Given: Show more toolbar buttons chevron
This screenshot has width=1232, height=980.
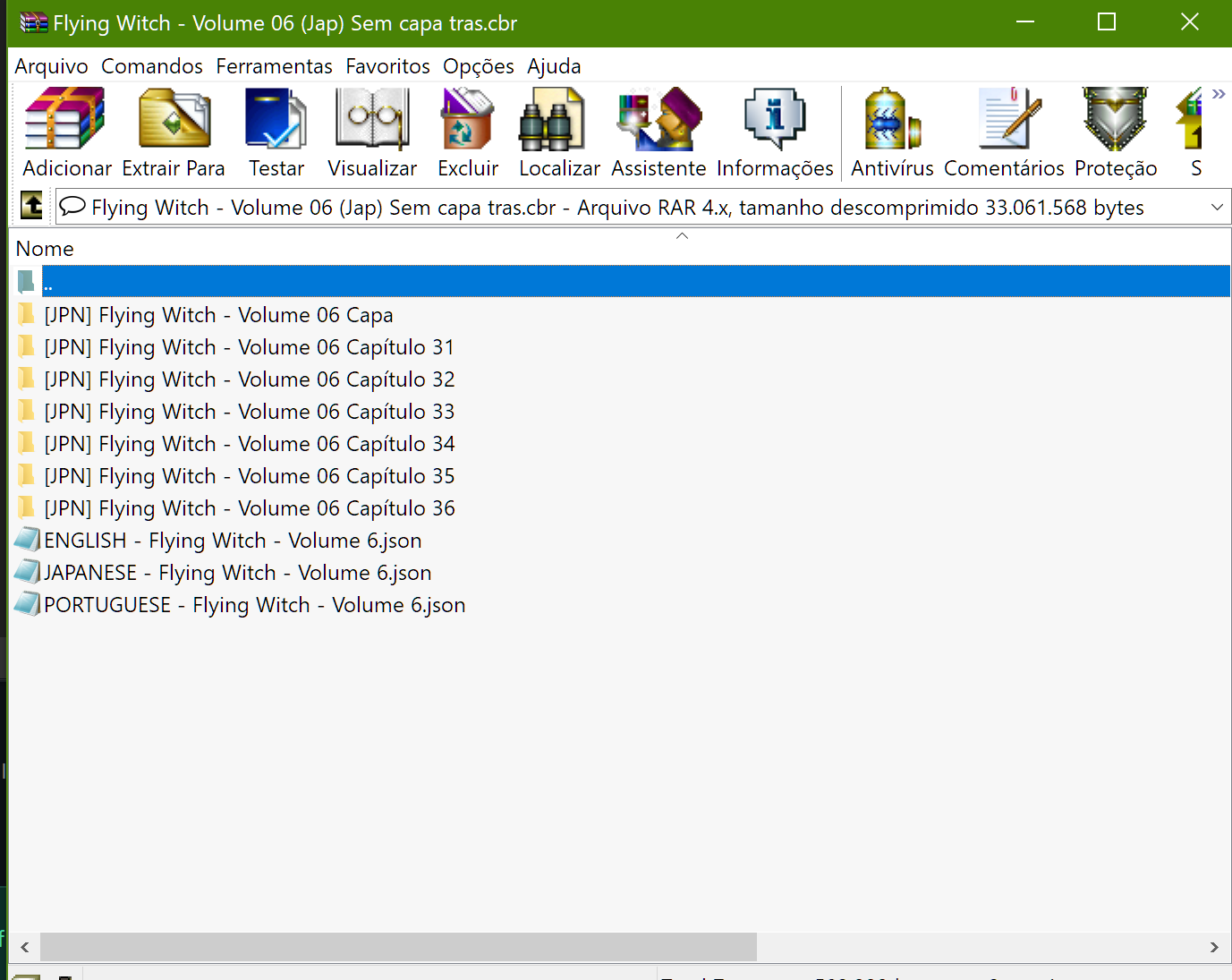Looking at the screenshot, I should pos(1219,94).
